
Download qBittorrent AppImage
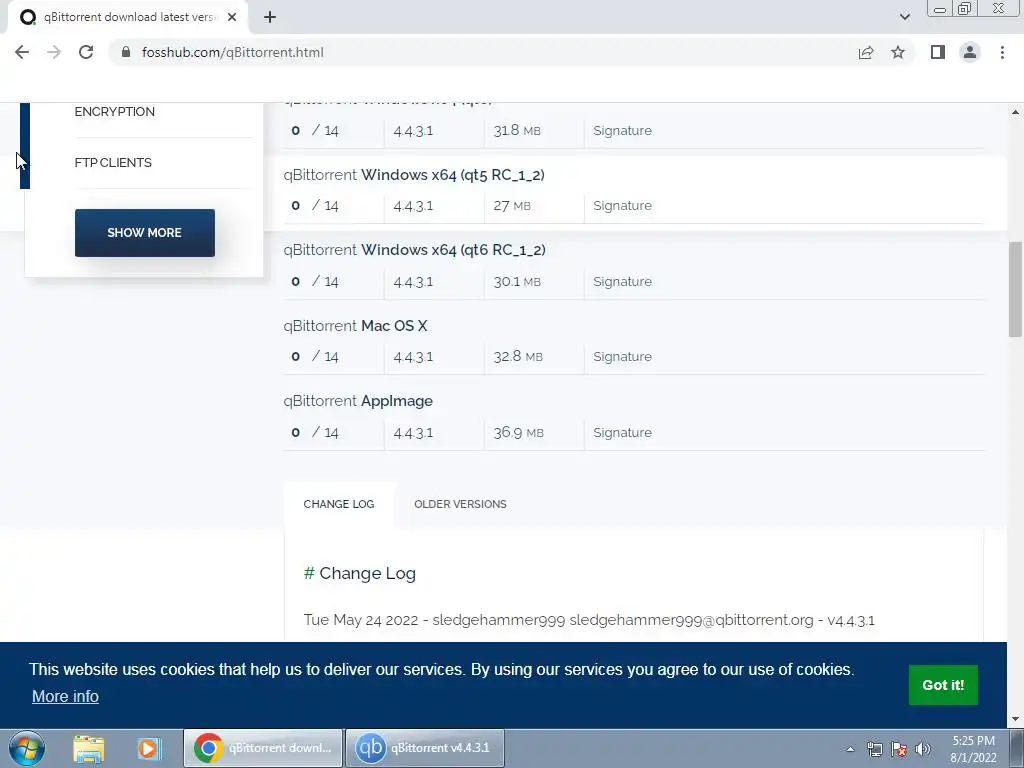[x=358, y=401]
